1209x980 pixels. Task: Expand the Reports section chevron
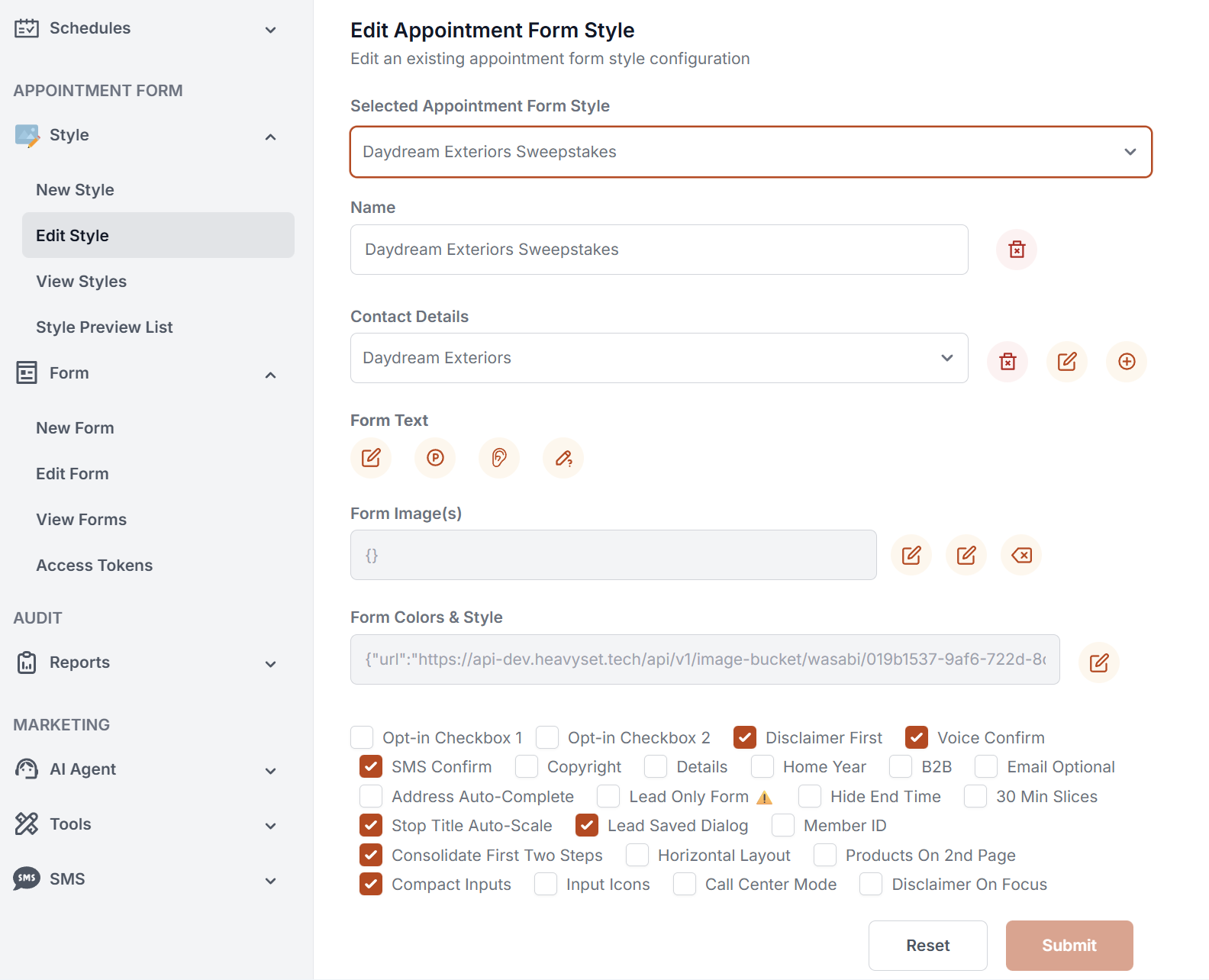[x=270, y=664]
